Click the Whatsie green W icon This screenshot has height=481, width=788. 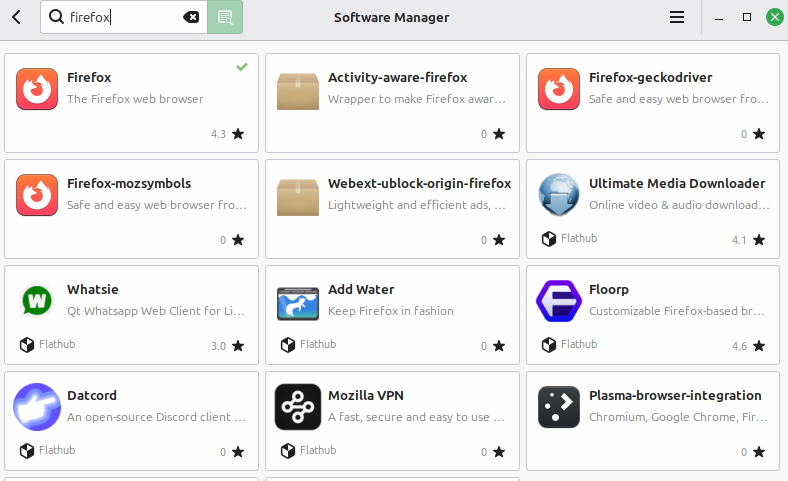coord(37,301)
